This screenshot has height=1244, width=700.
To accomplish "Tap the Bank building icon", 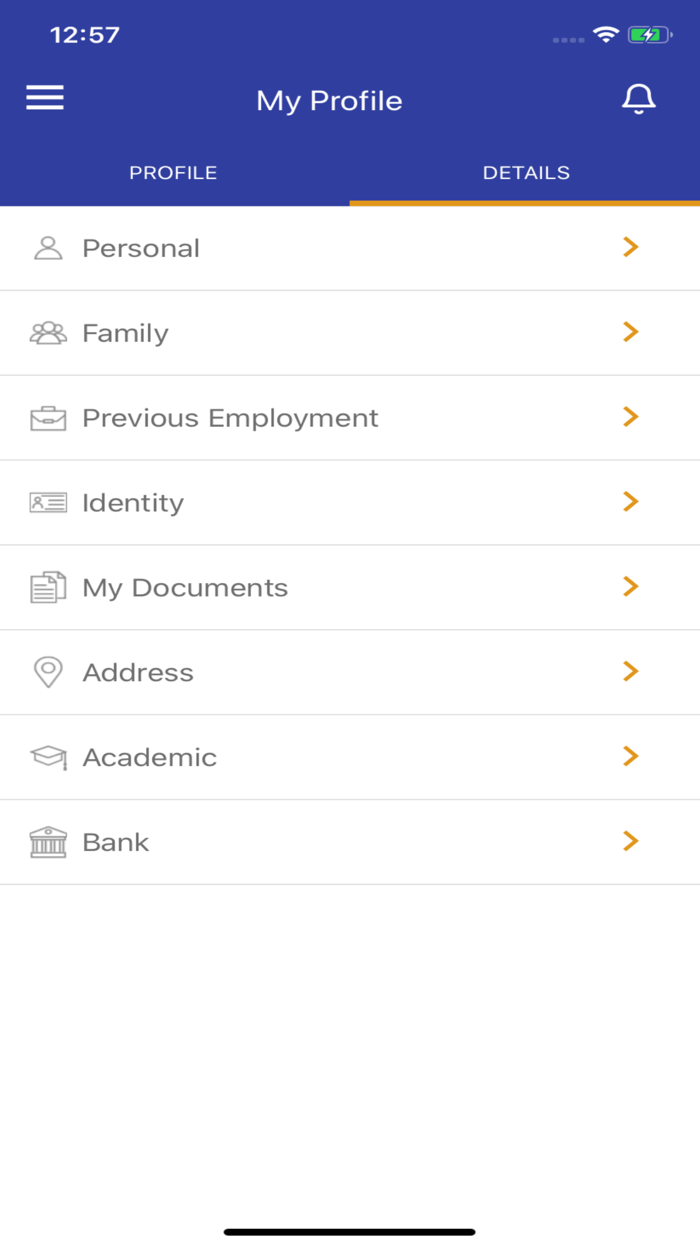I will pos(48,842).
